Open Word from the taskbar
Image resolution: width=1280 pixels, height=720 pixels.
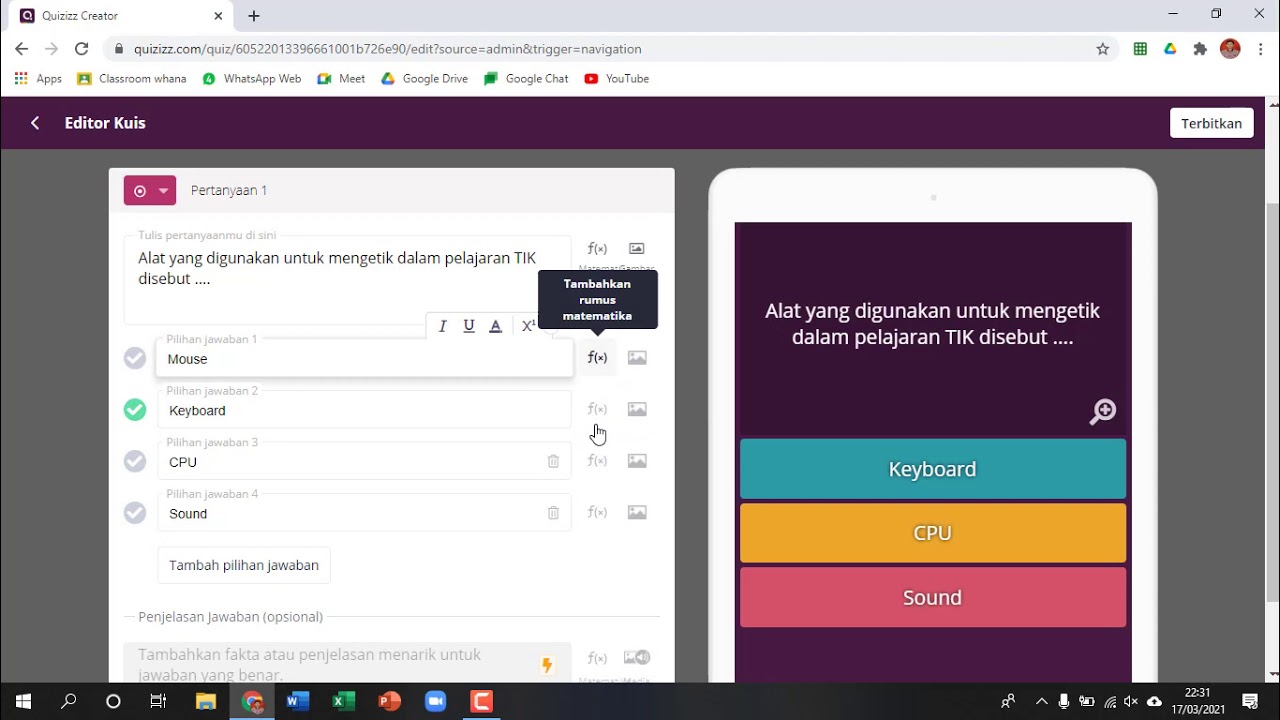point(297,702)
